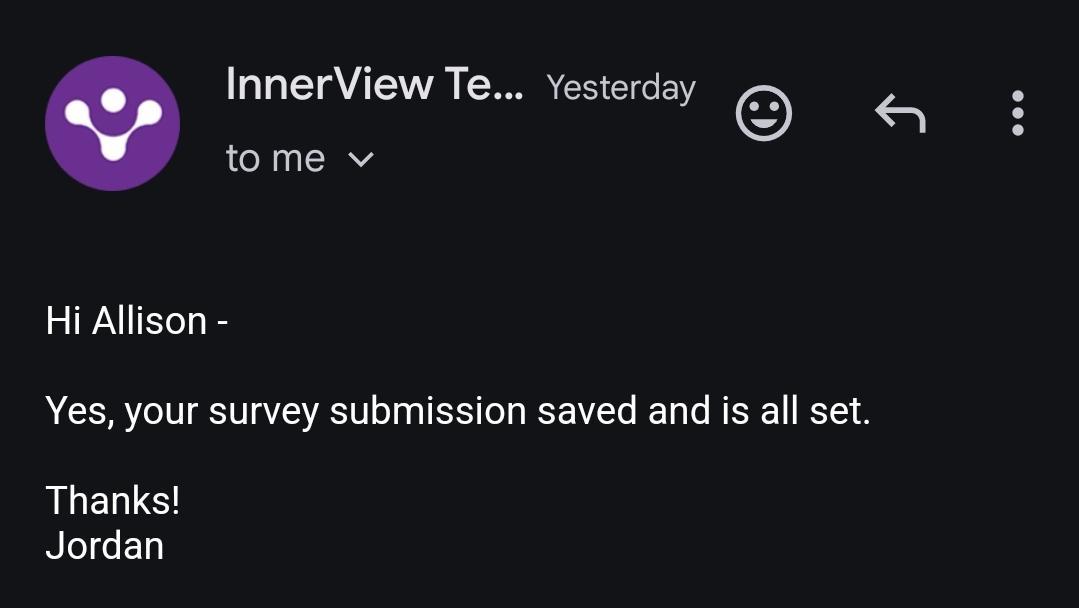Click the word "Hi" in the greeting
The image size is (1079, 608).
pyautogui.click(x=63, y=321)
